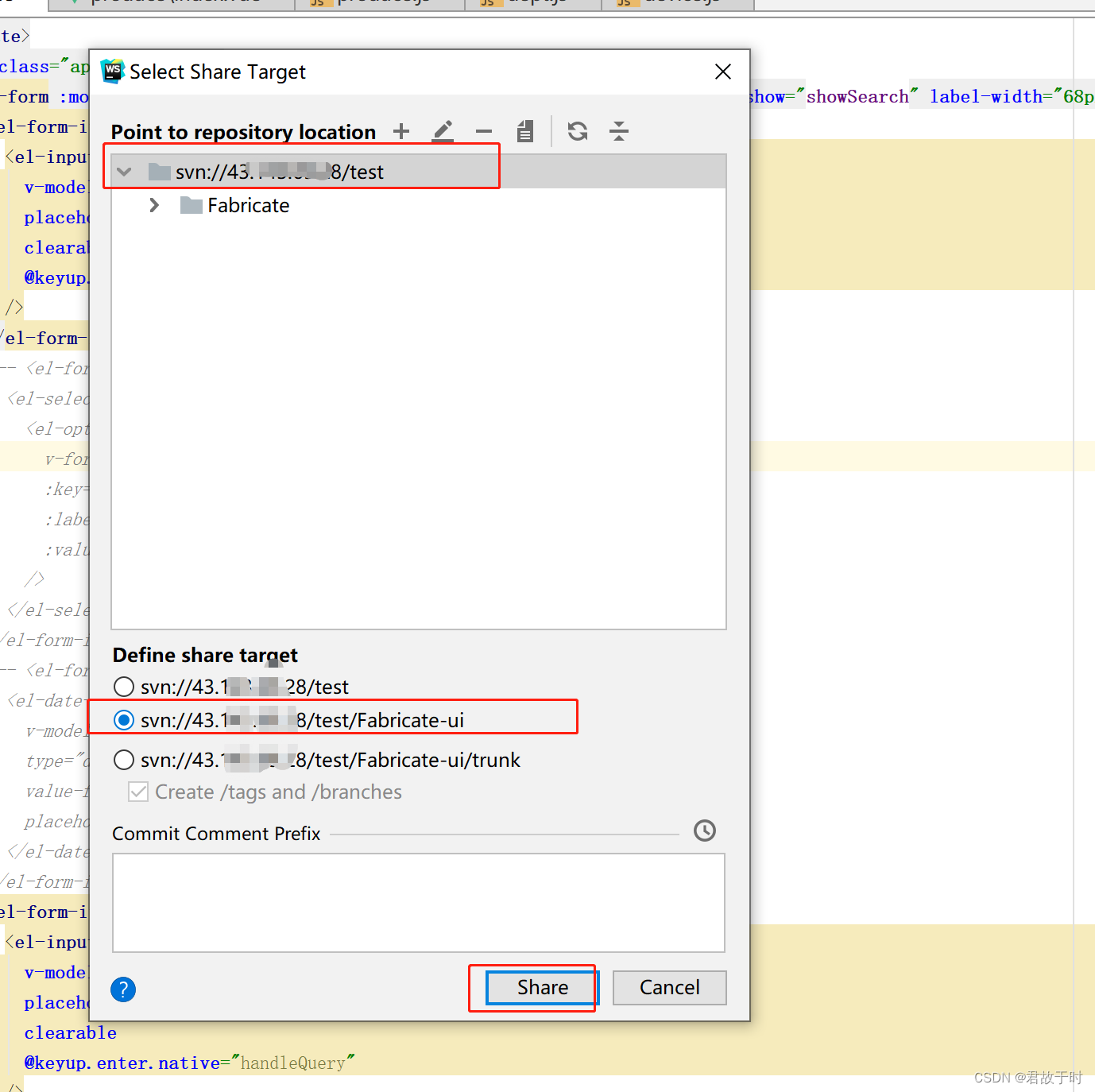Refresh the repository tree

(578, 131)
